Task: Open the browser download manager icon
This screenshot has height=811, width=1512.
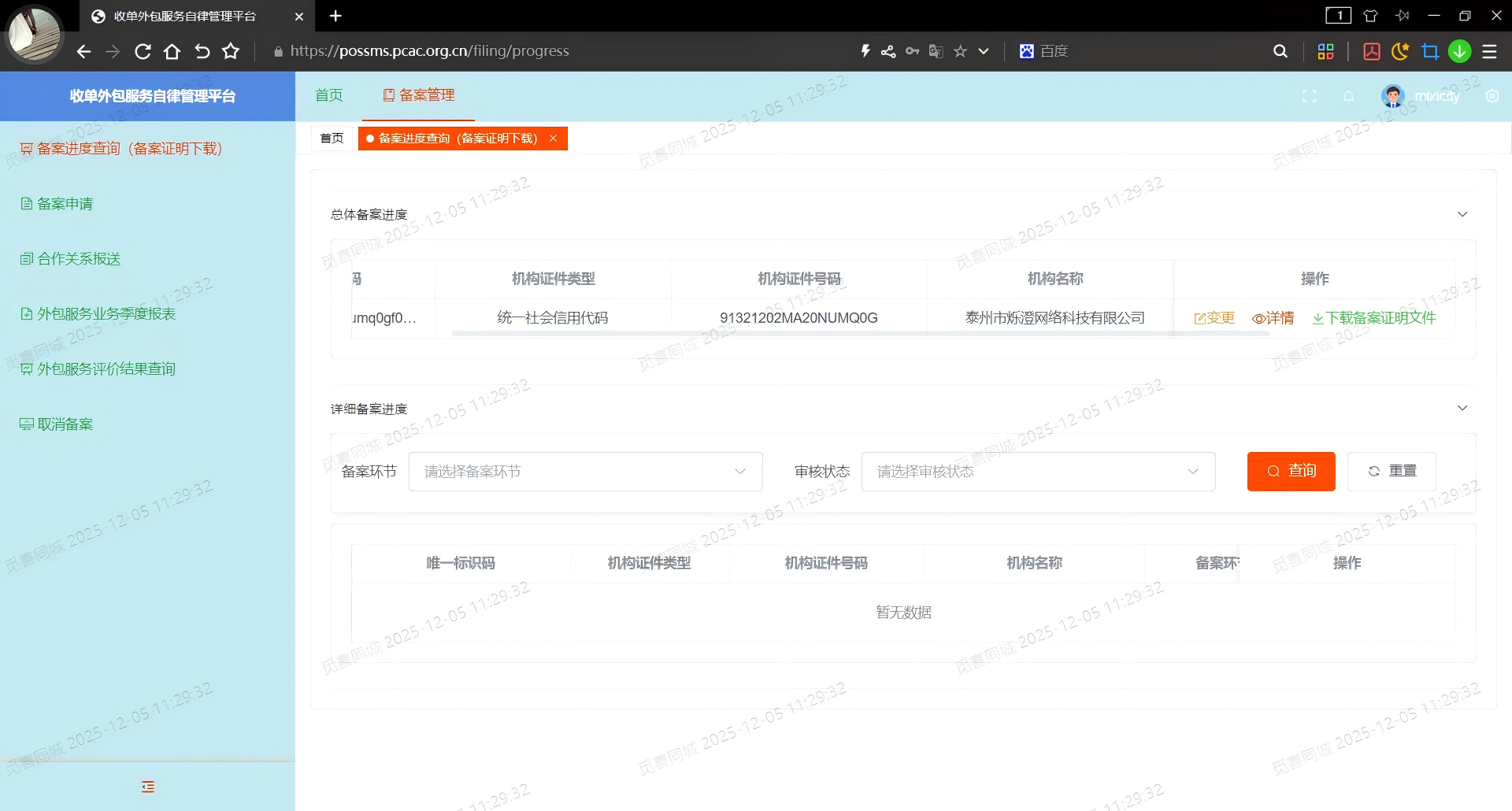Action: pos(1459,51)
